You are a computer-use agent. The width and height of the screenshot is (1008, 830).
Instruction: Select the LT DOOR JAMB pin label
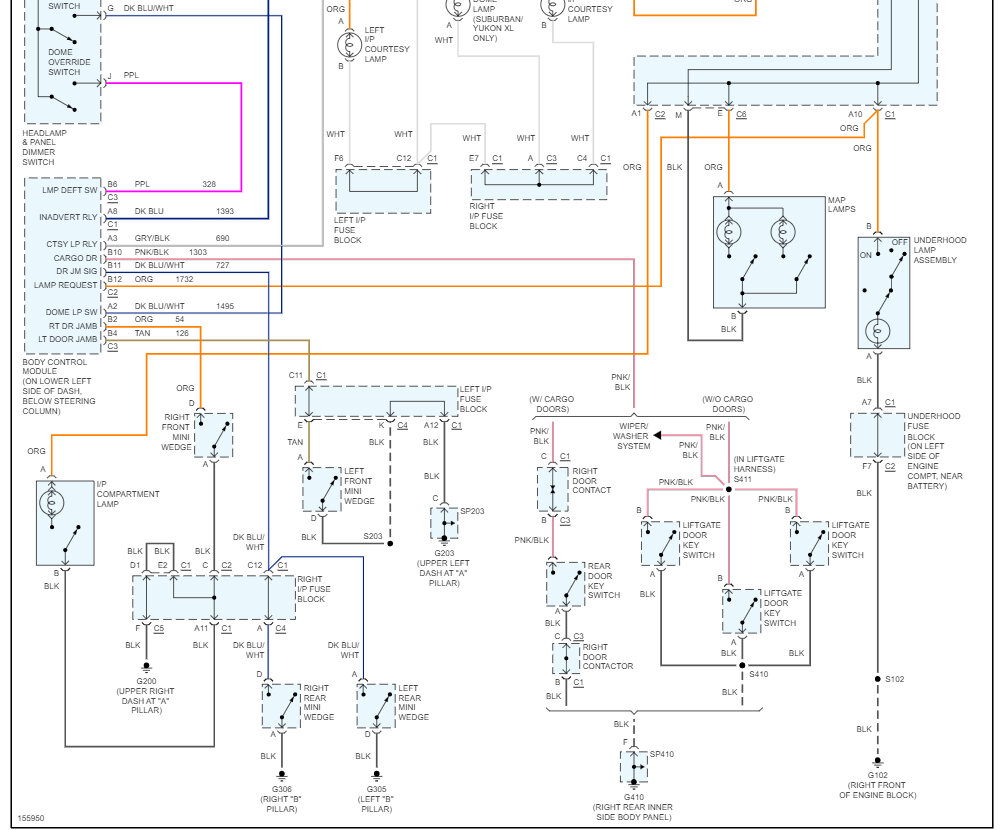coord(68,339)
